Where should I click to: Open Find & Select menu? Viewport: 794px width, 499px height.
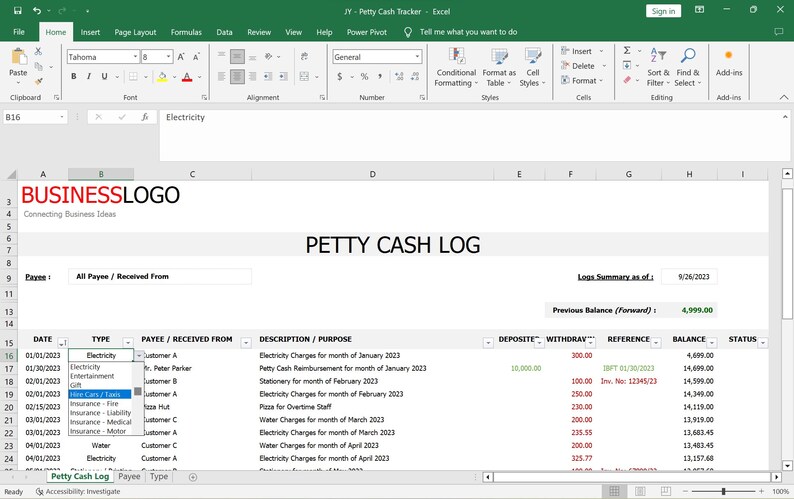pos(688,67)
